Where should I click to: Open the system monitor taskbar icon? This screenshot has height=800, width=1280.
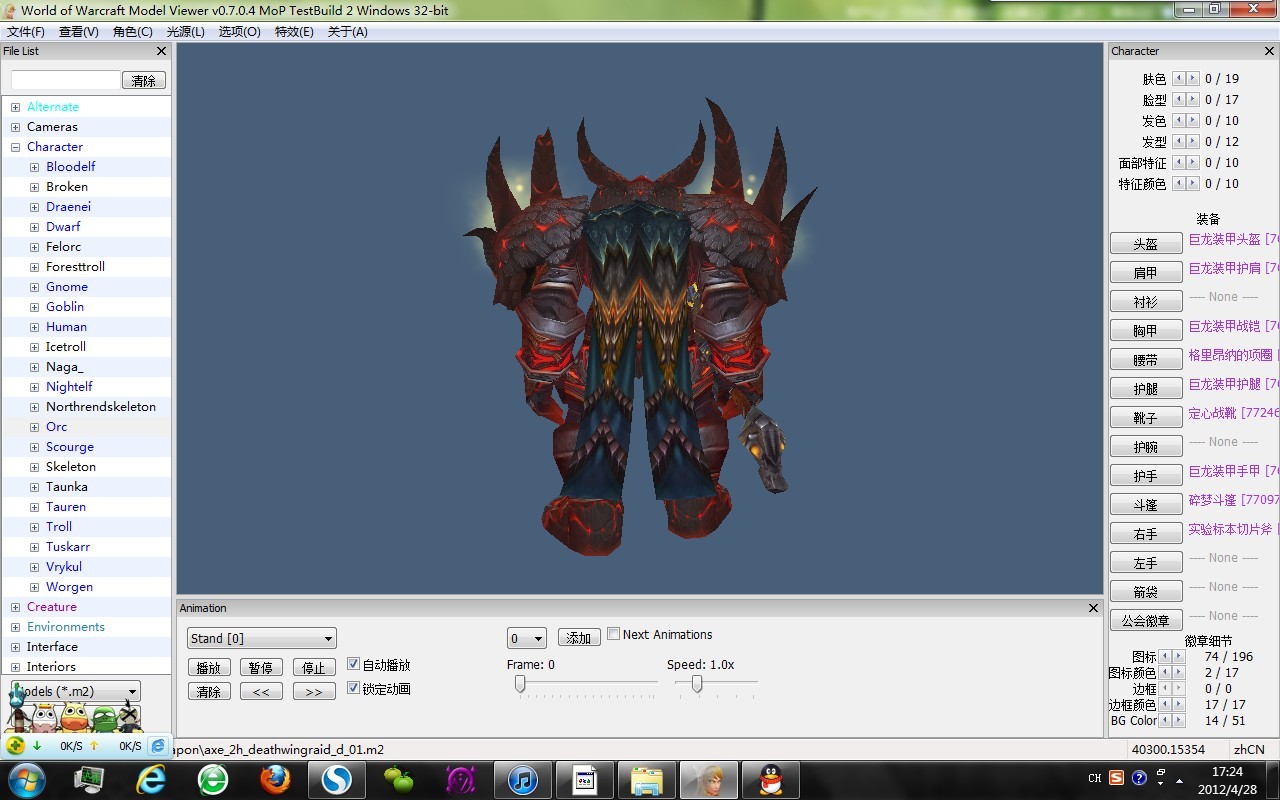(89, 779)
